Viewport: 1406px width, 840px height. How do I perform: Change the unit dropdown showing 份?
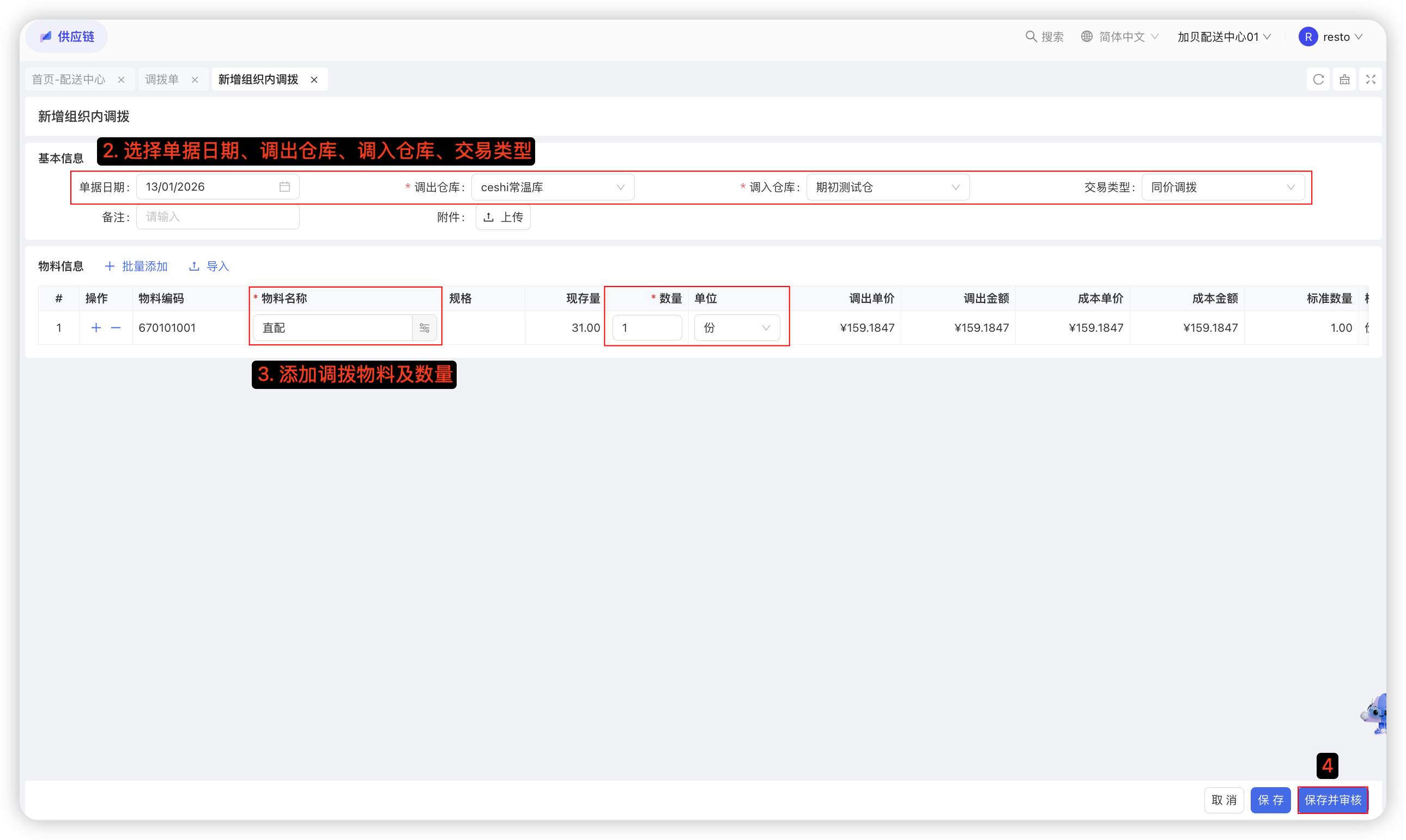(x=736, y=328)
